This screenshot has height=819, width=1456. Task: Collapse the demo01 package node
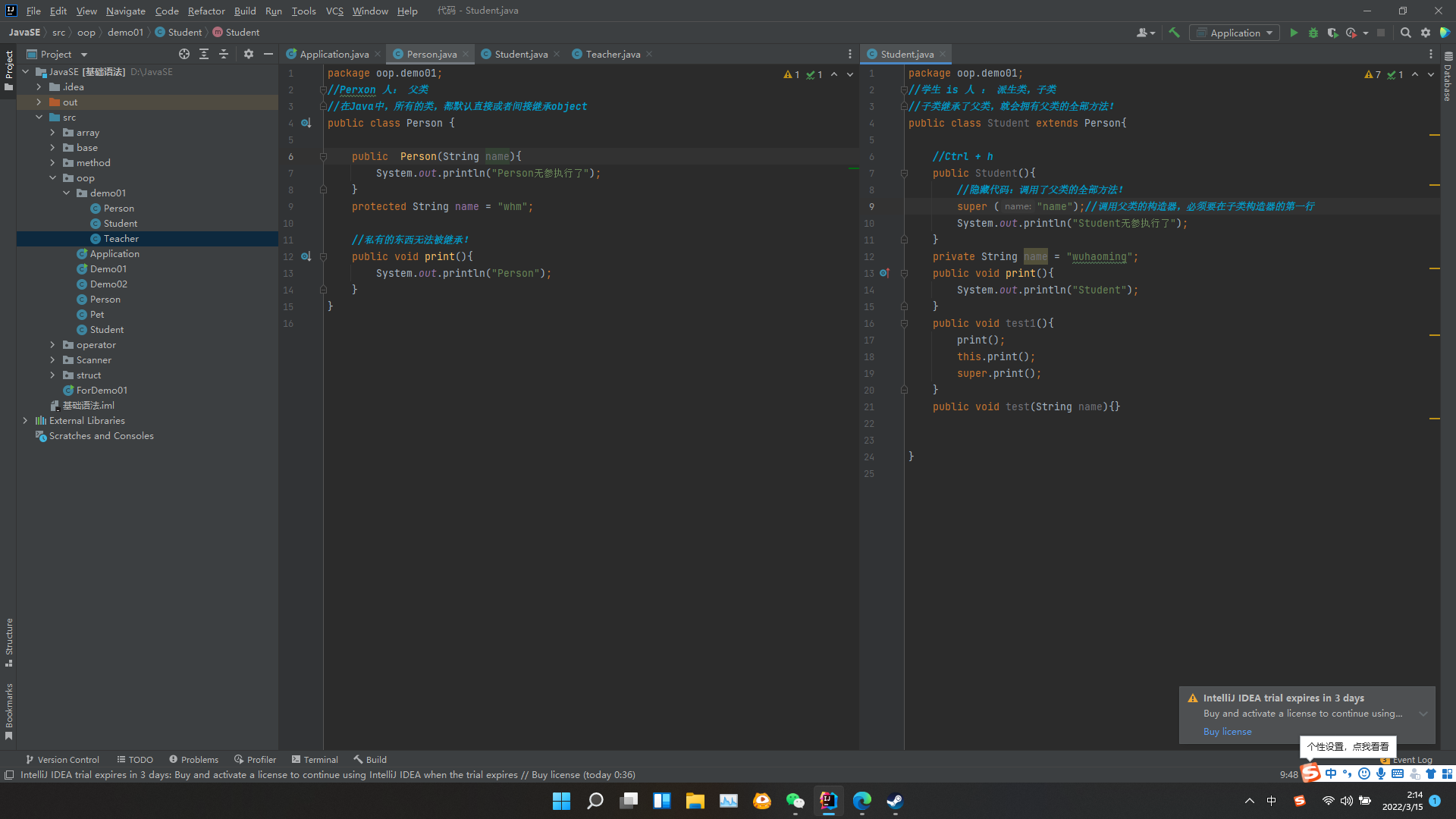point(67,193)
